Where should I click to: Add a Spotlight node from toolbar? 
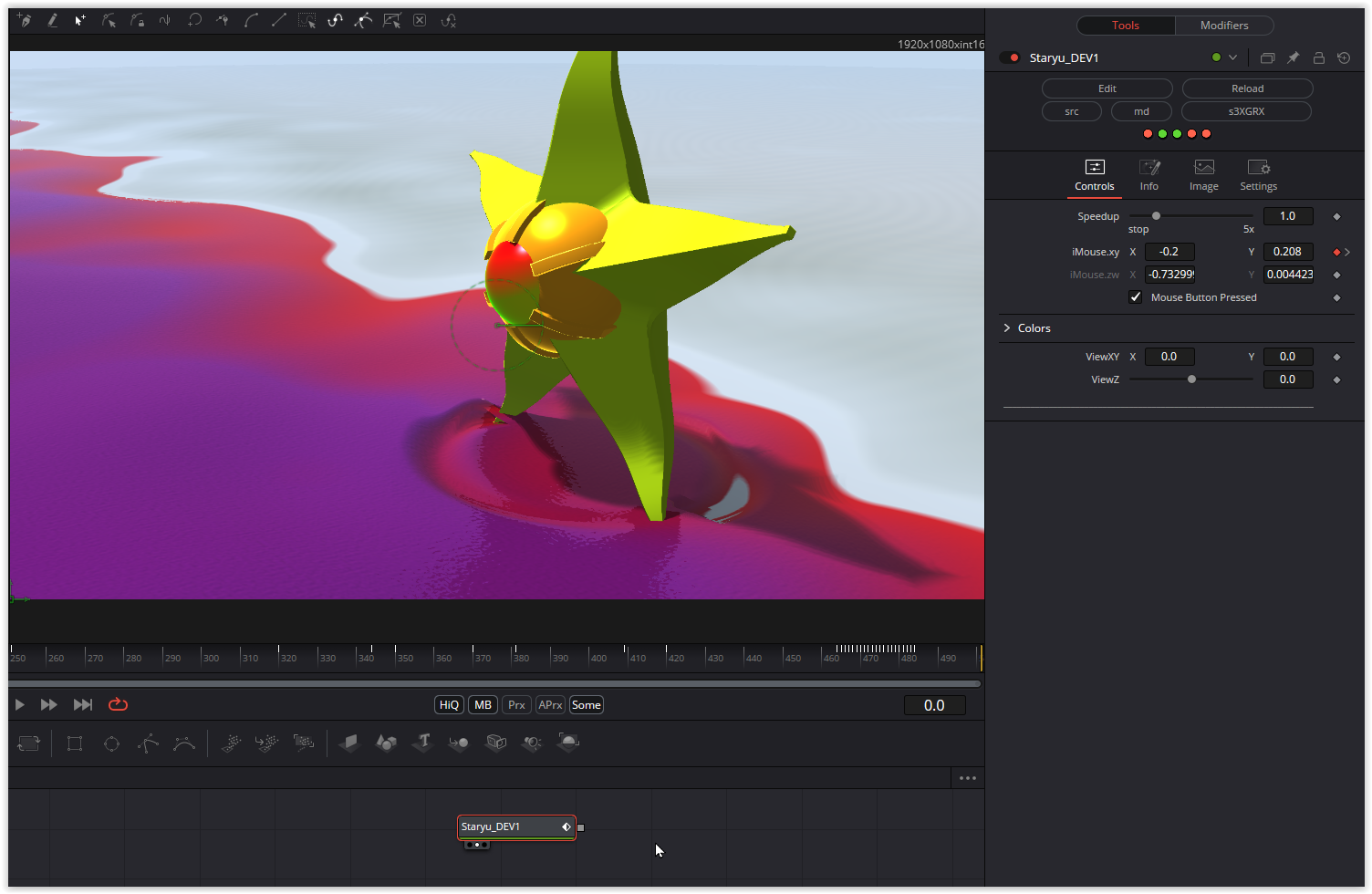pos(532,743)
